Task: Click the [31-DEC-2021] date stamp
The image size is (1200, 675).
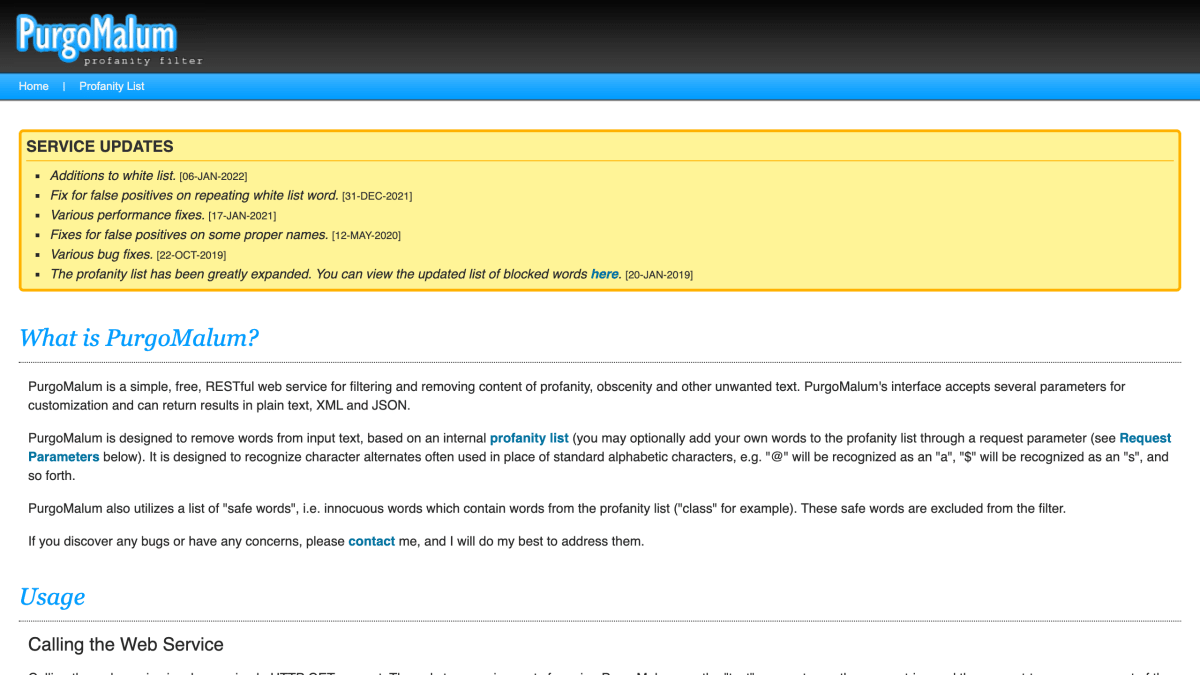Action: pyautogui.click(x=377, y=197)
